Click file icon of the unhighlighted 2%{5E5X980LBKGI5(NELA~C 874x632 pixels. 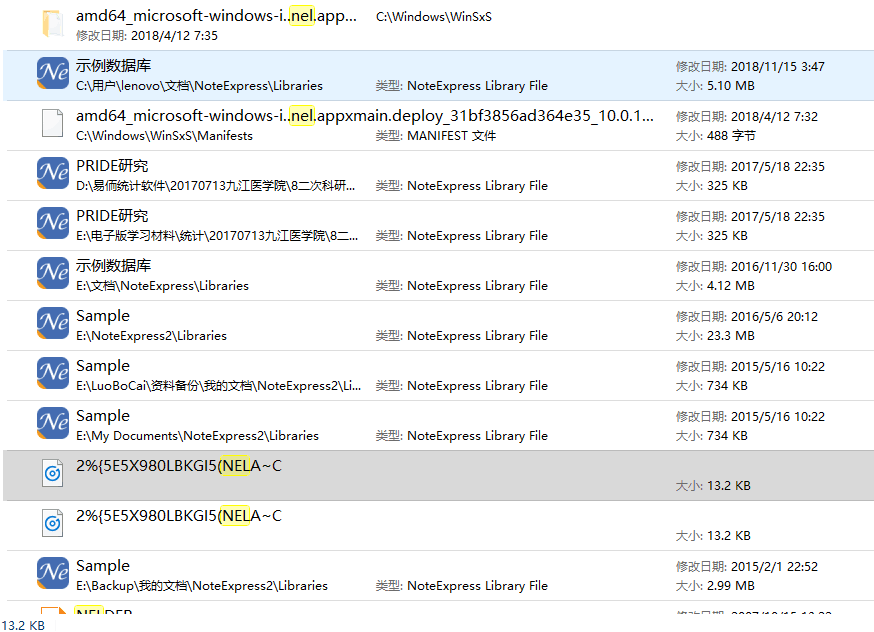pyautogui.click(x=53, y=523)
